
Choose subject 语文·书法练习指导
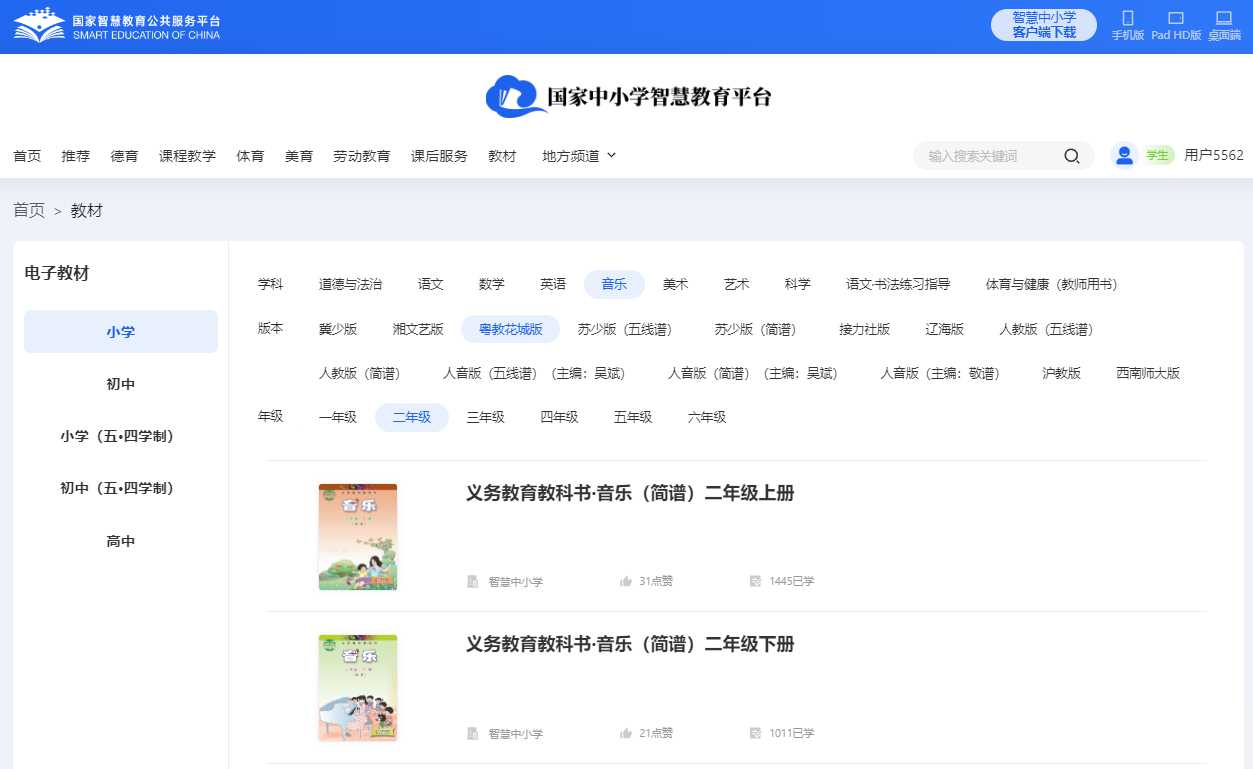point(898,284)
